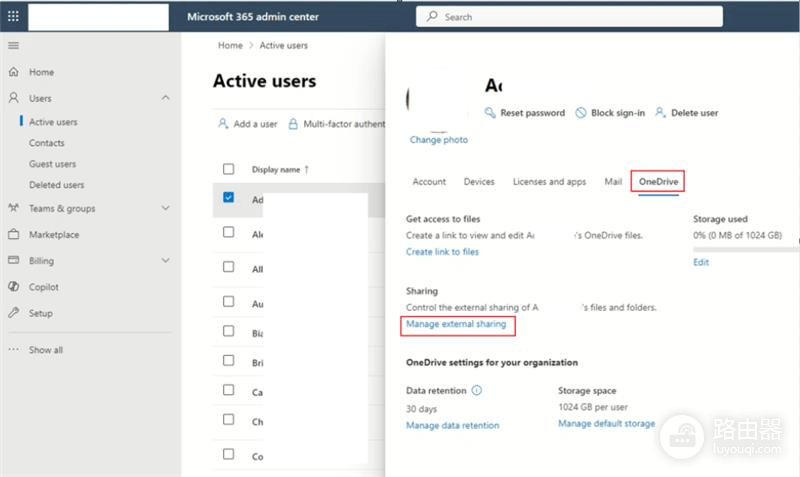
Task: Click Manage data retention link
Action: tap(453, 425)
